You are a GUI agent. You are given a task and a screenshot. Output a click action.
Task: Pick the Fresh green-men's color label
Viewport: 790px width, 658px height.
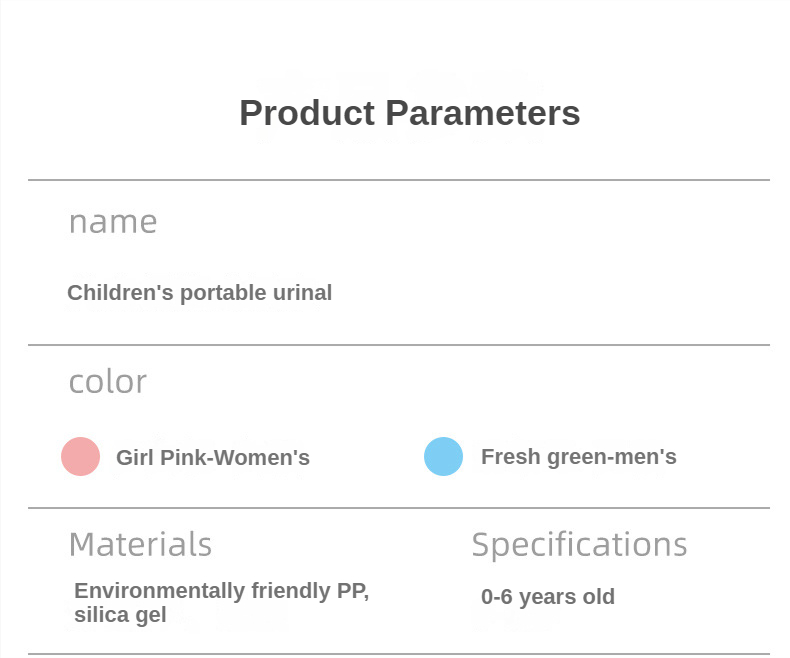pos(578,457)
